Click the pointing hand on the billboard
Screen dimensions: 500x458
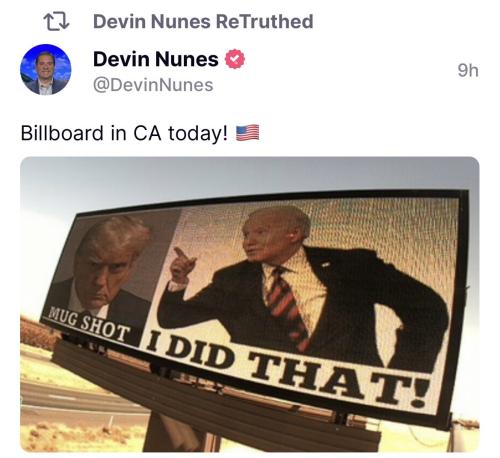coord(183,265)
